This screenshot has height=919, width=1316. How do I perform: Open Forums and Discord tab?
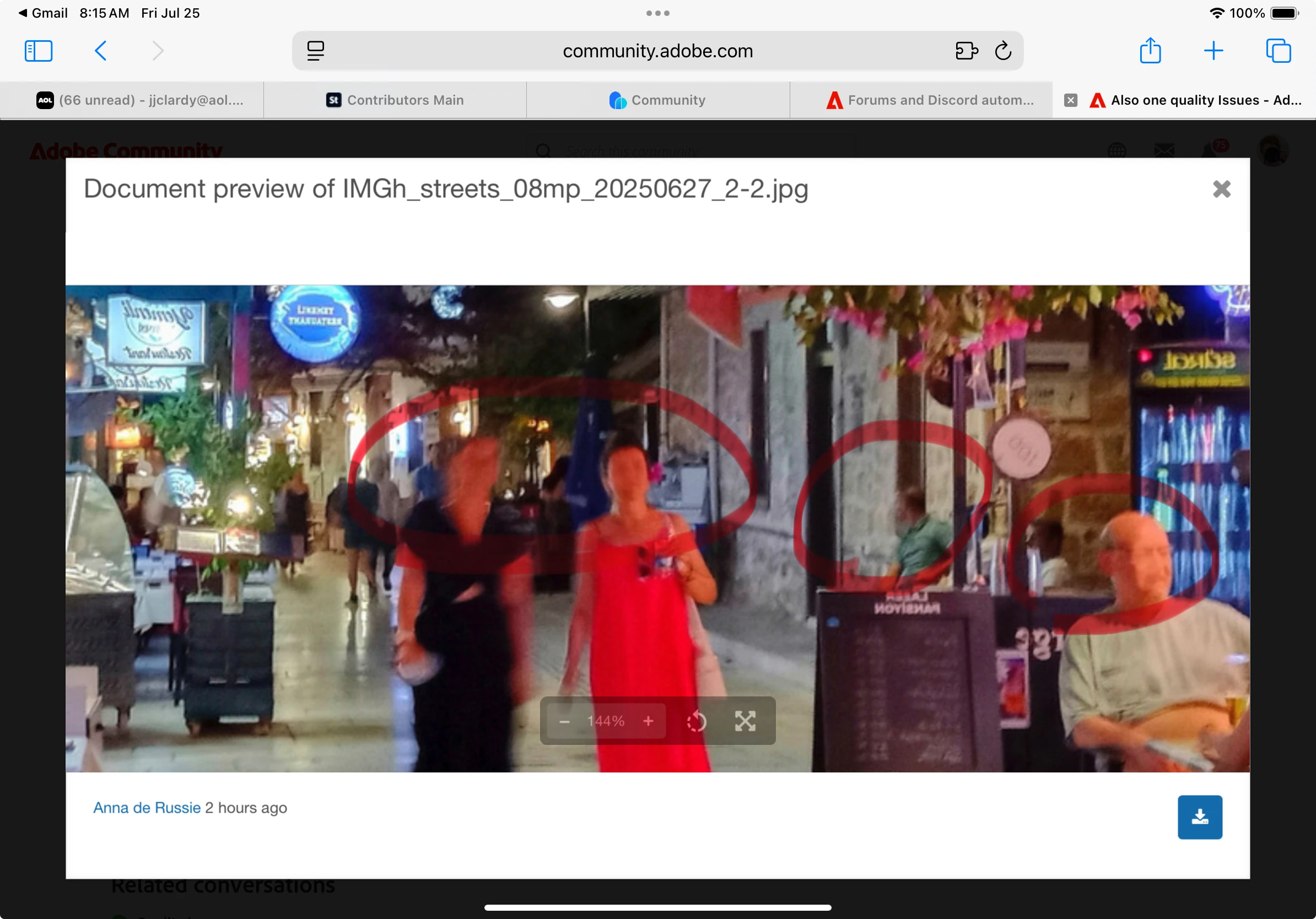tap(930, 100)
